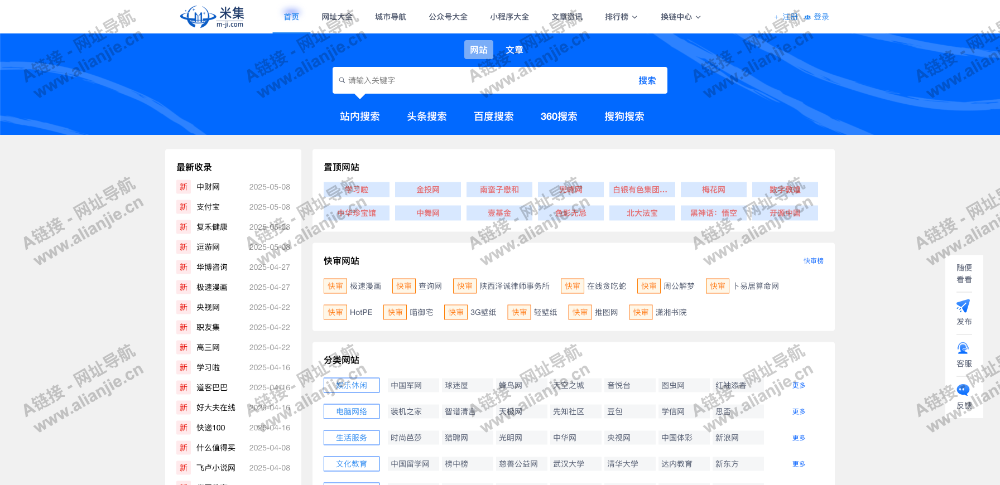Viewport: 1000px width, 485px height.
Task: Click the 快审 badge beside HotPE
Action: pyautogui.click(x=335, y=312)
